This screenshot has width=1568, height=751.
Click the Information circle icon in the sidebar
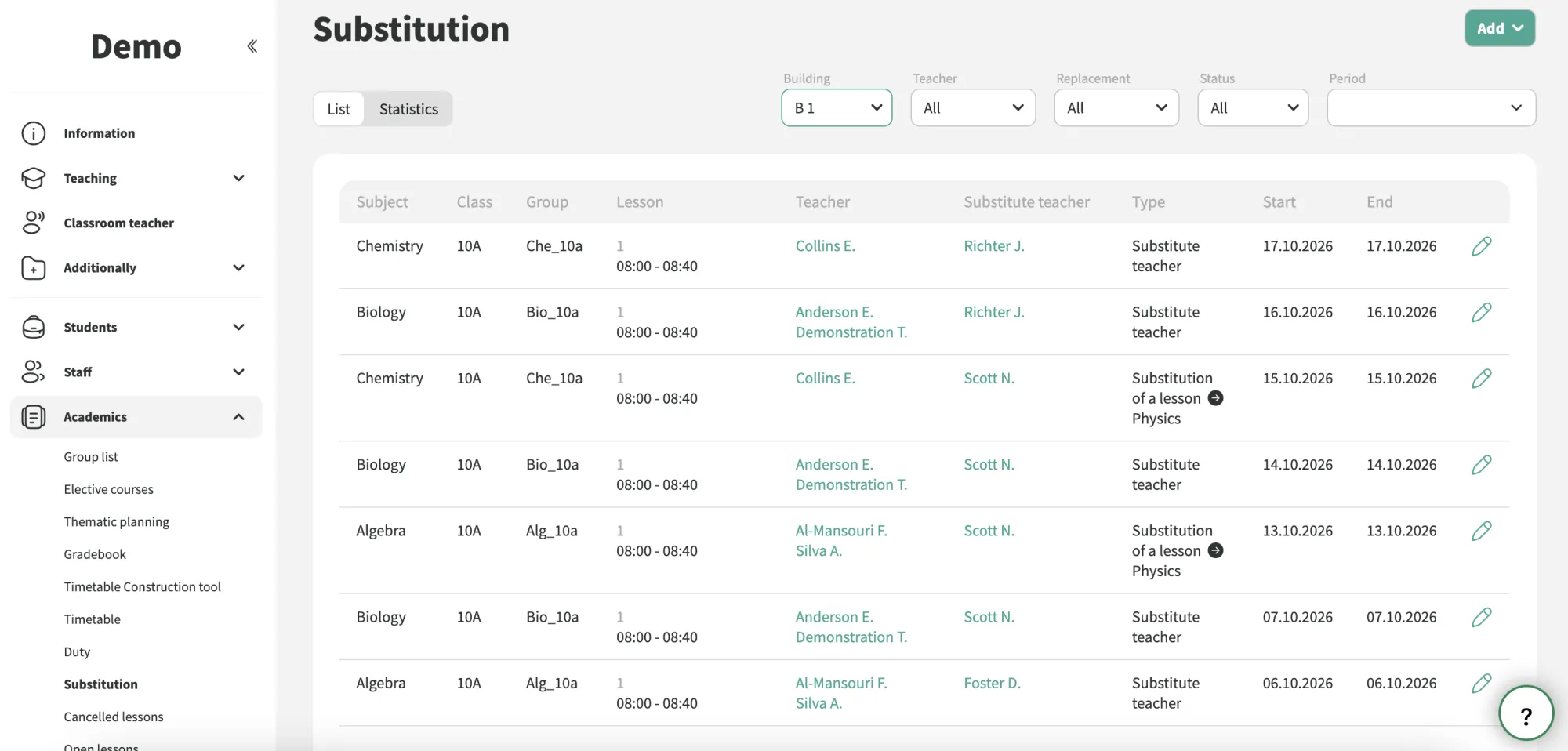[33, 133]
